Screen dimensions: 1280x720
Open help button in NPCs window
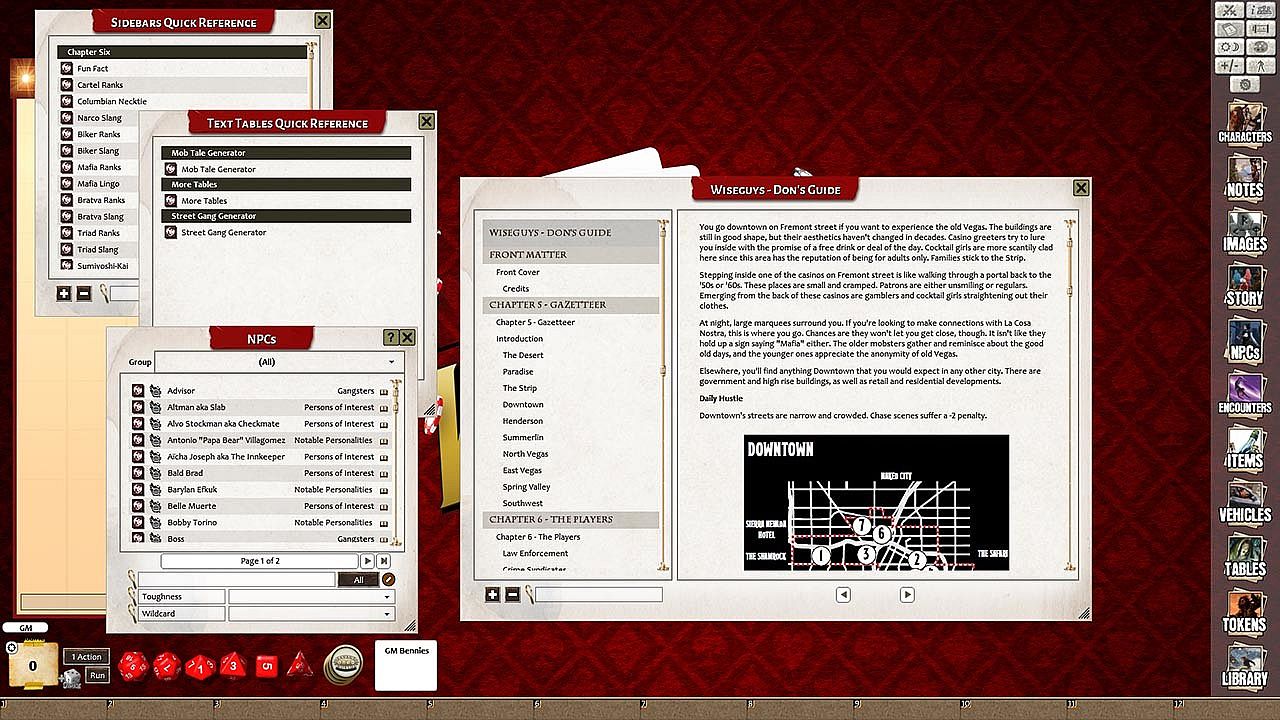(x=391, y=338)
